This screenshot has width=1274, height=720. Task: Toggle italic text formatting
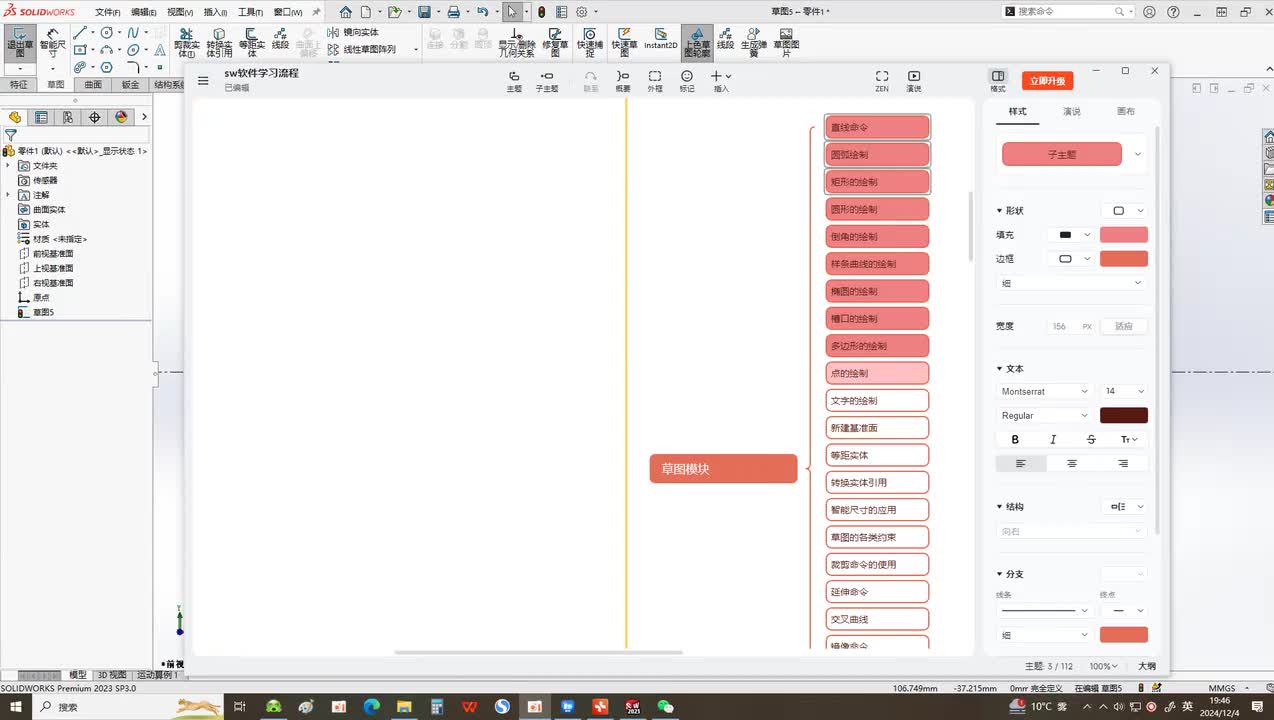click(x=1053, y=439)
